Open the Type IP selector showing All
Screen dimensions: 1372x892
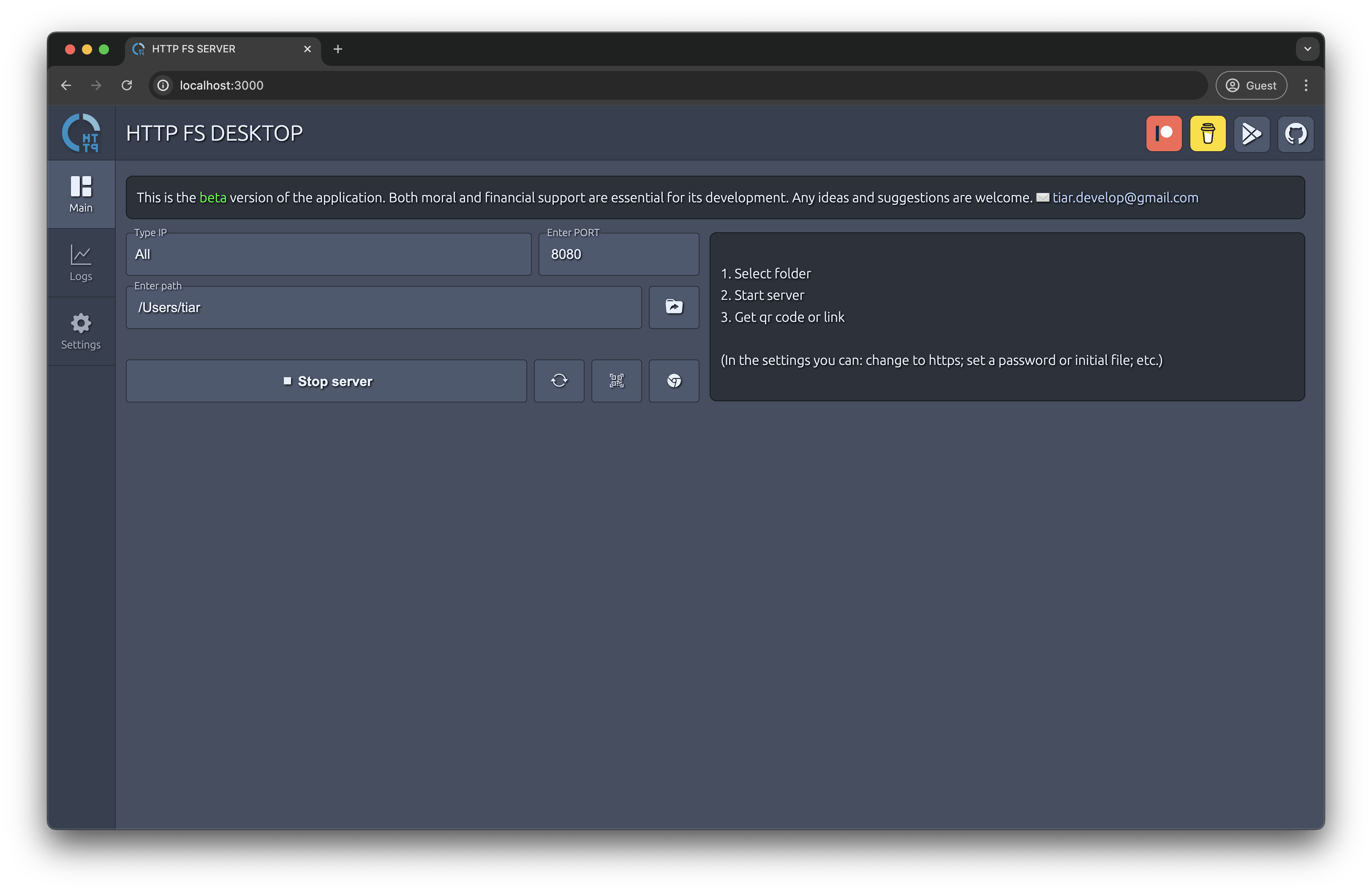click(329, 254)
